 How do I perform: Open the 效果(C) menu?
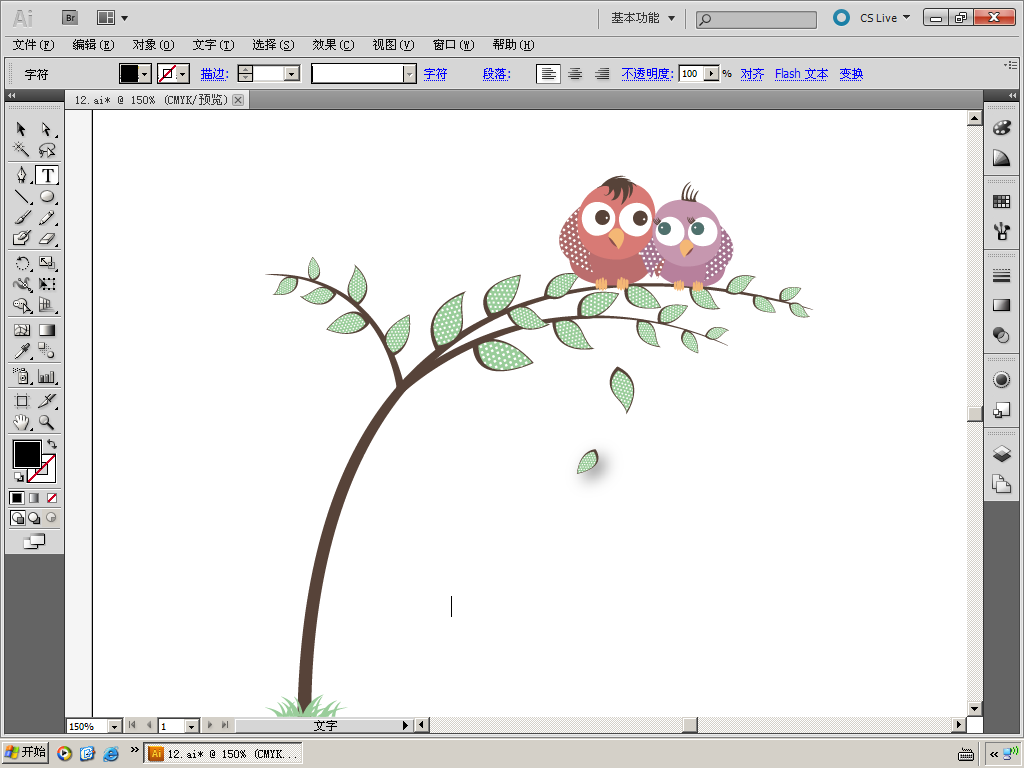[x=333, y=45]
